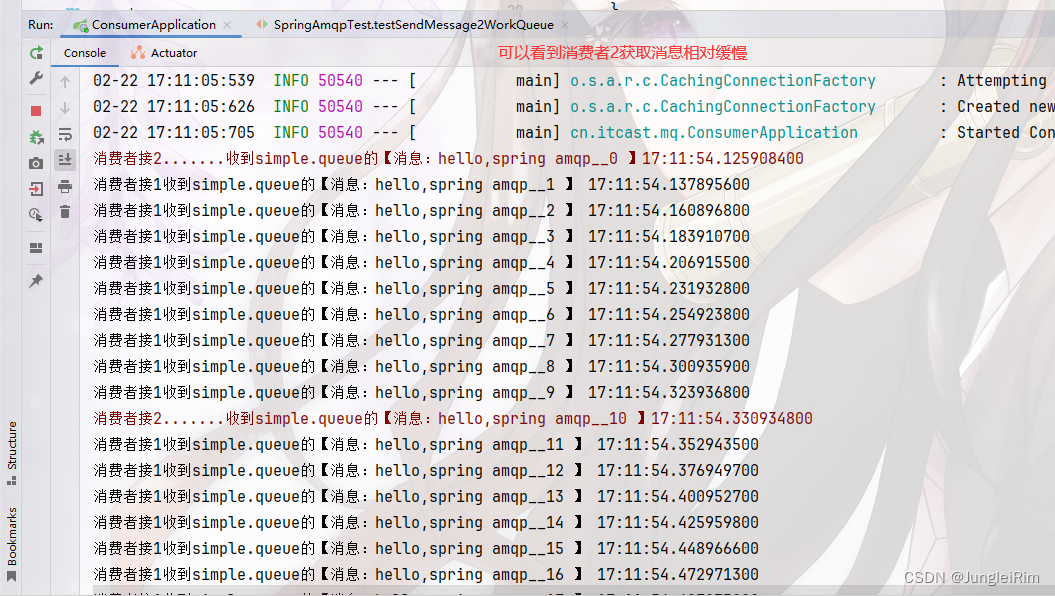Clear the console output with trash icon
The width and height of the screenshot is (1055, 596).
point(63,212)
